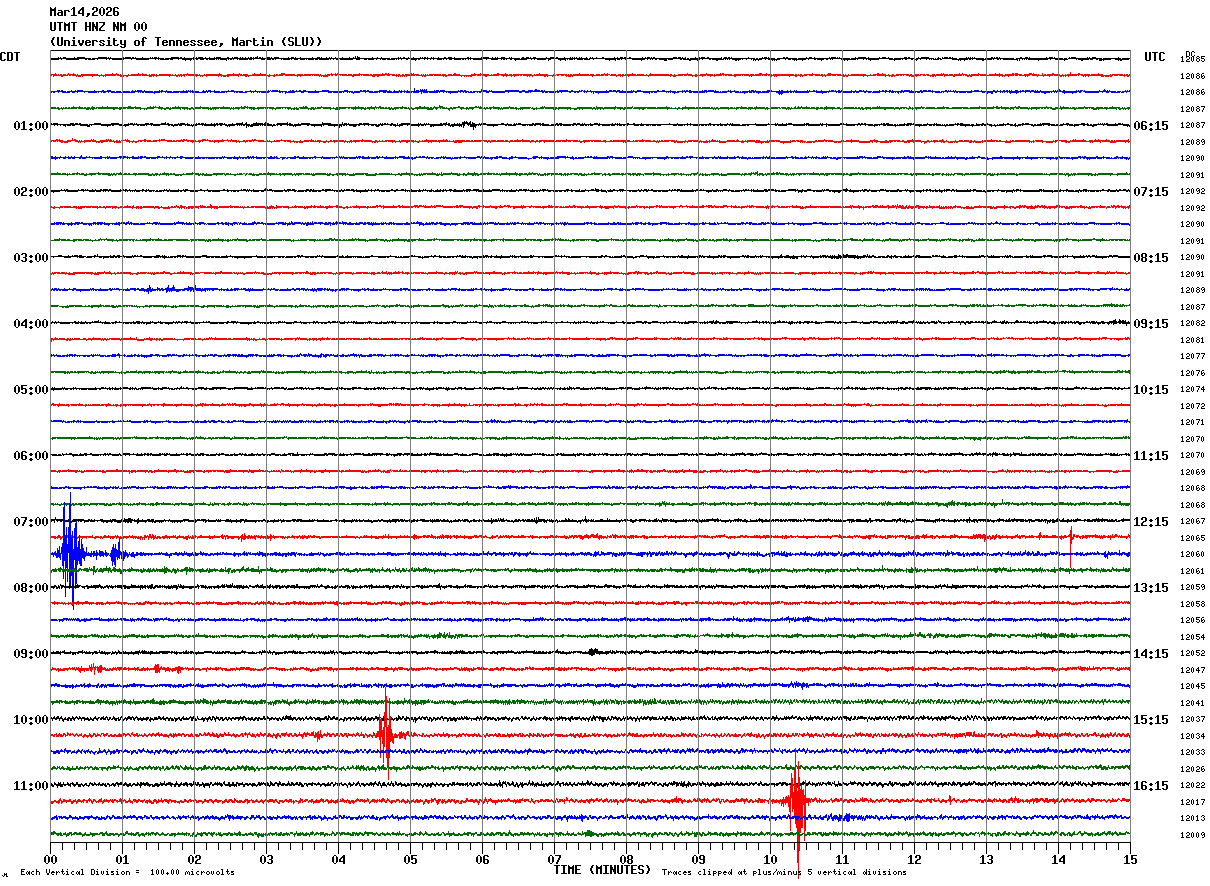Click the UTC column header
1210x886 pixels.
click(1155, 57)
